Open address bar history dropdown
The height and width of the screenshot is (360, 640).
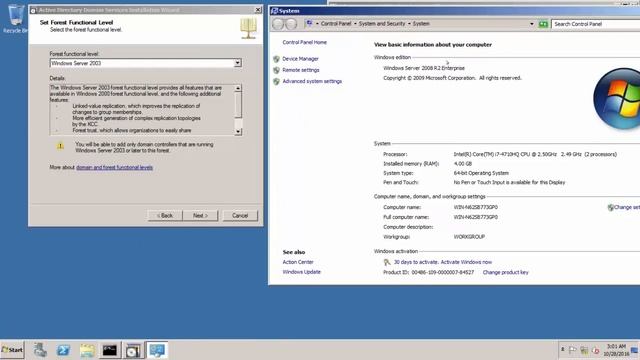click(531, 24)
